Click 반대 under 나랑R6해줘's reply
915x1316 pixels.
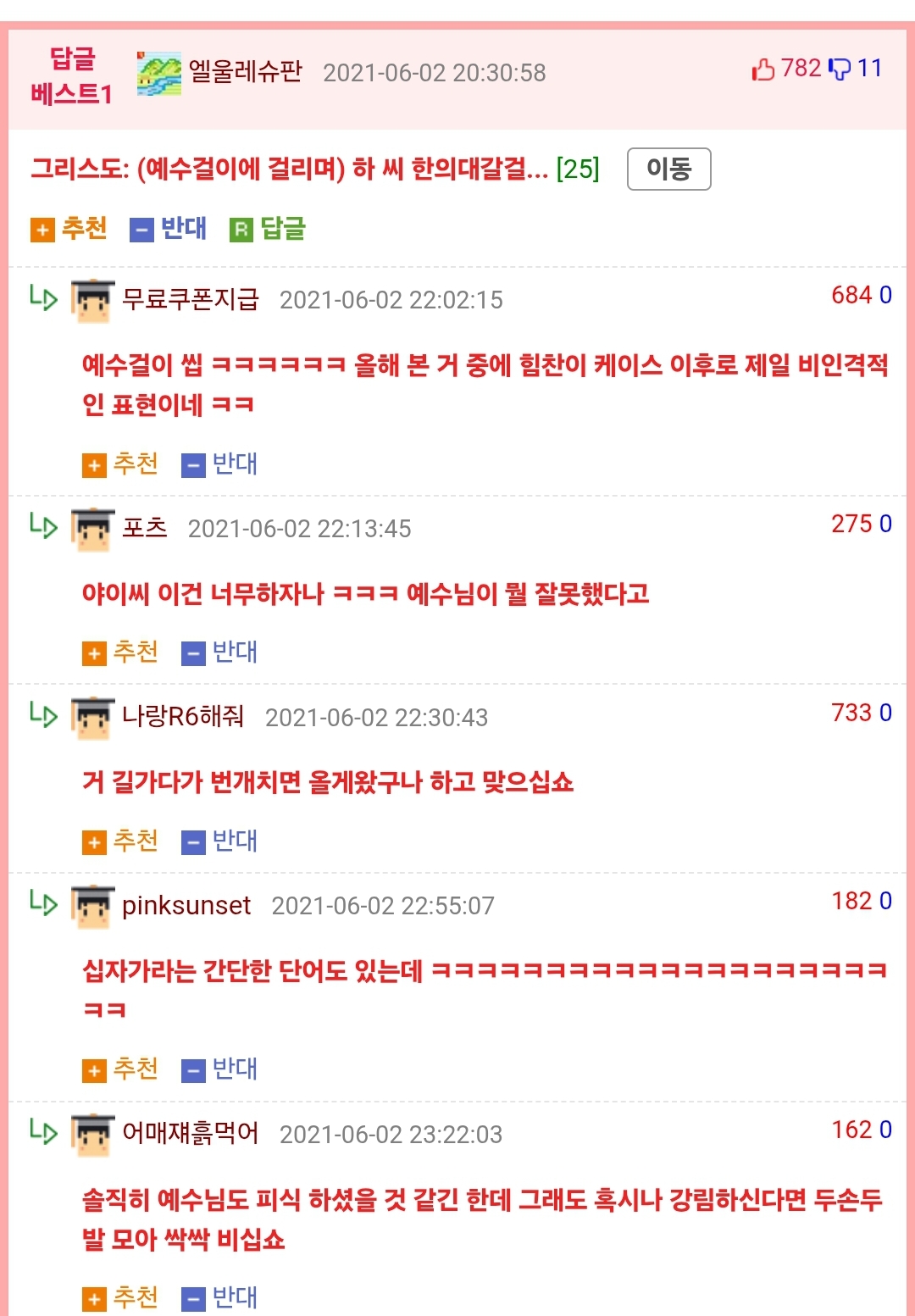click(219, 841)
